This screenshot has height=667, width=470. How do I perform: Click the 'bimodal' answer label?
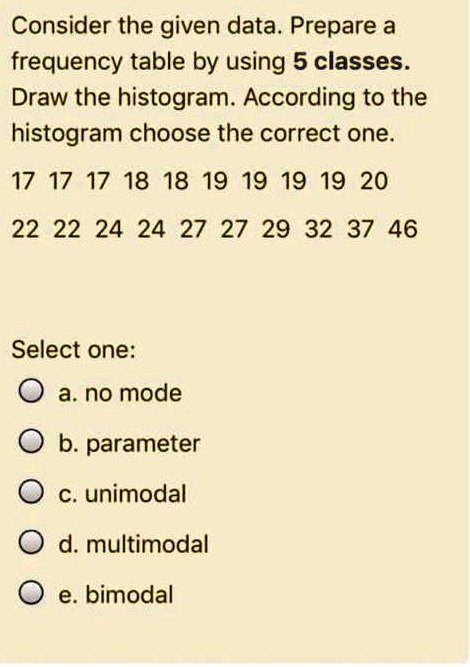click(129, 594)
